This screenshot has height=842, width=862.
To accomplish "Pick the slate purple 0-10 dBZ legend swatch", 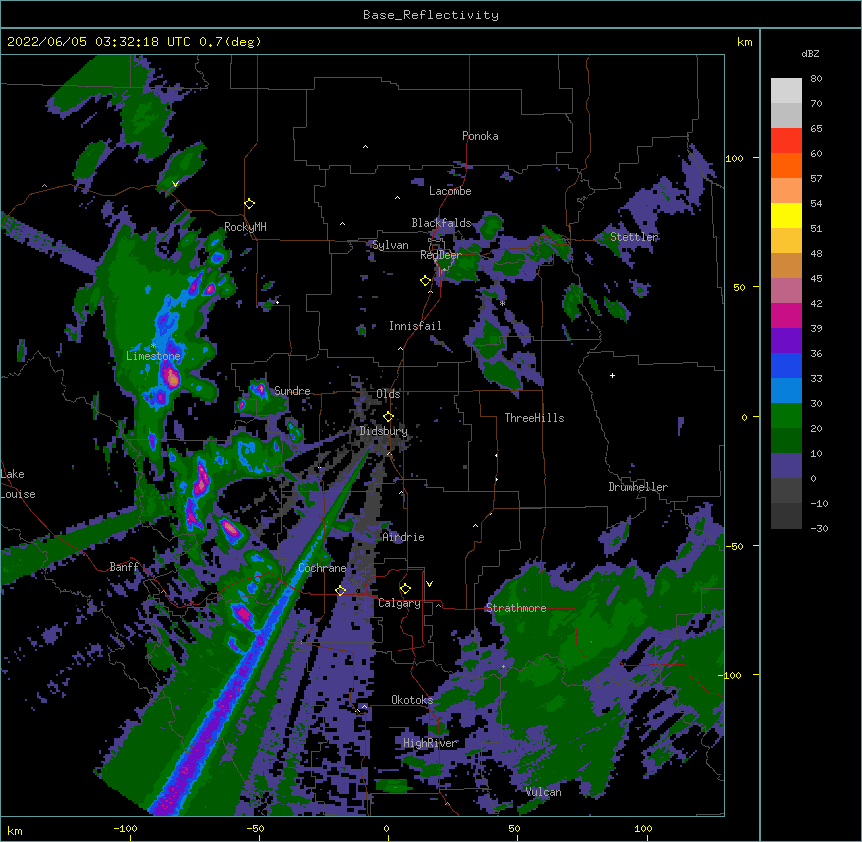I will click(x=786, y=466).
